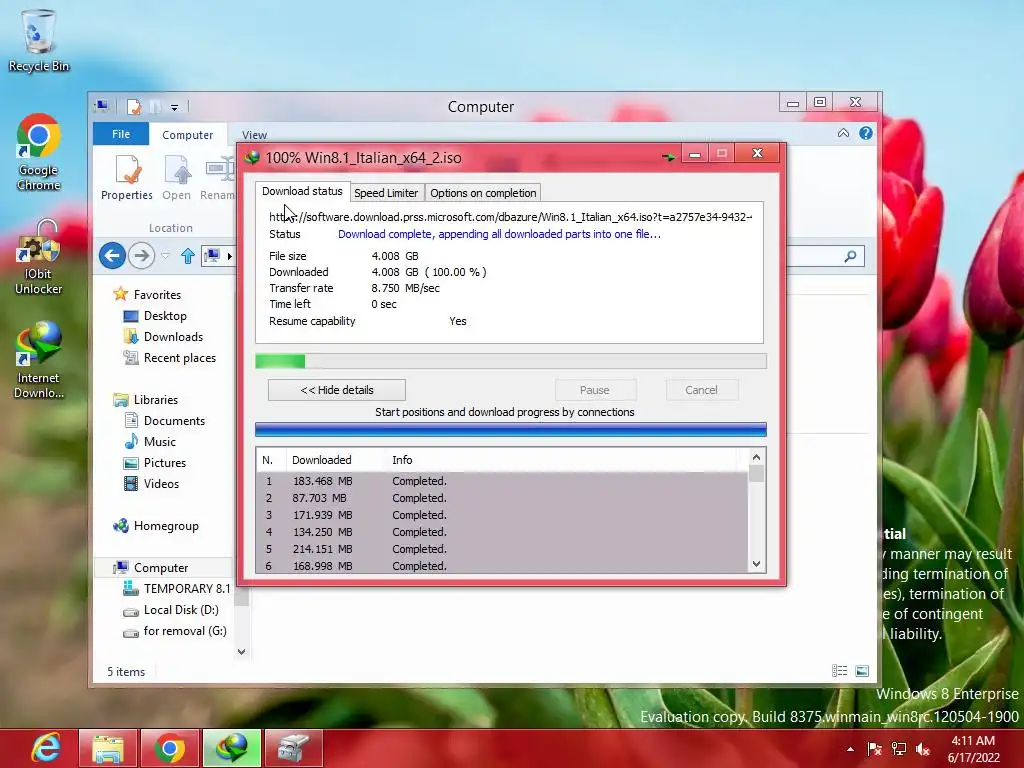Click the muted volume tray icon

[x=923, y=749]
